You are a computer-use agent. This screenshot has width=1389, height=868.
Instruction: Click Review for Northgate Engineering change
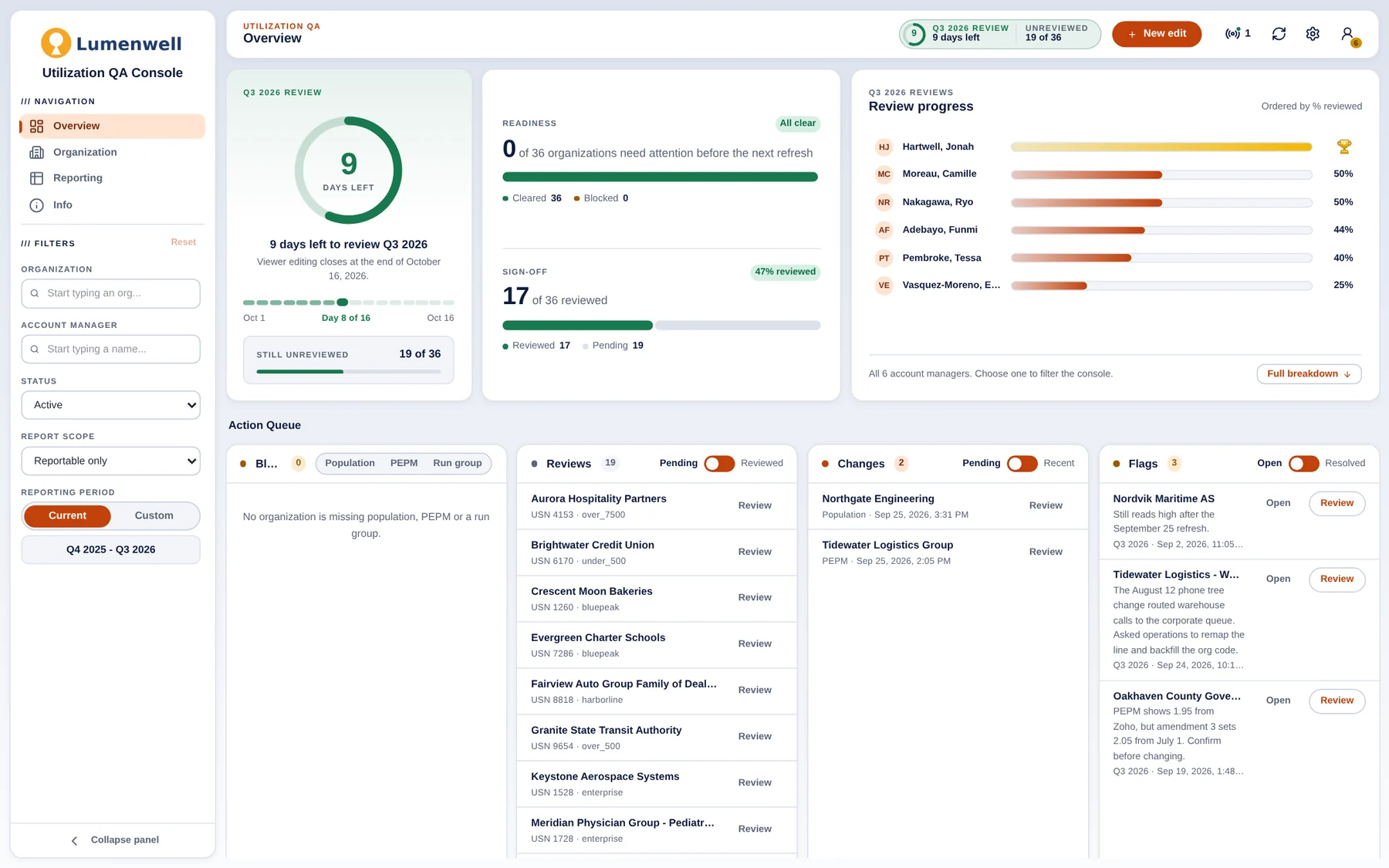pyautogui.click(x=1045, y=505)
